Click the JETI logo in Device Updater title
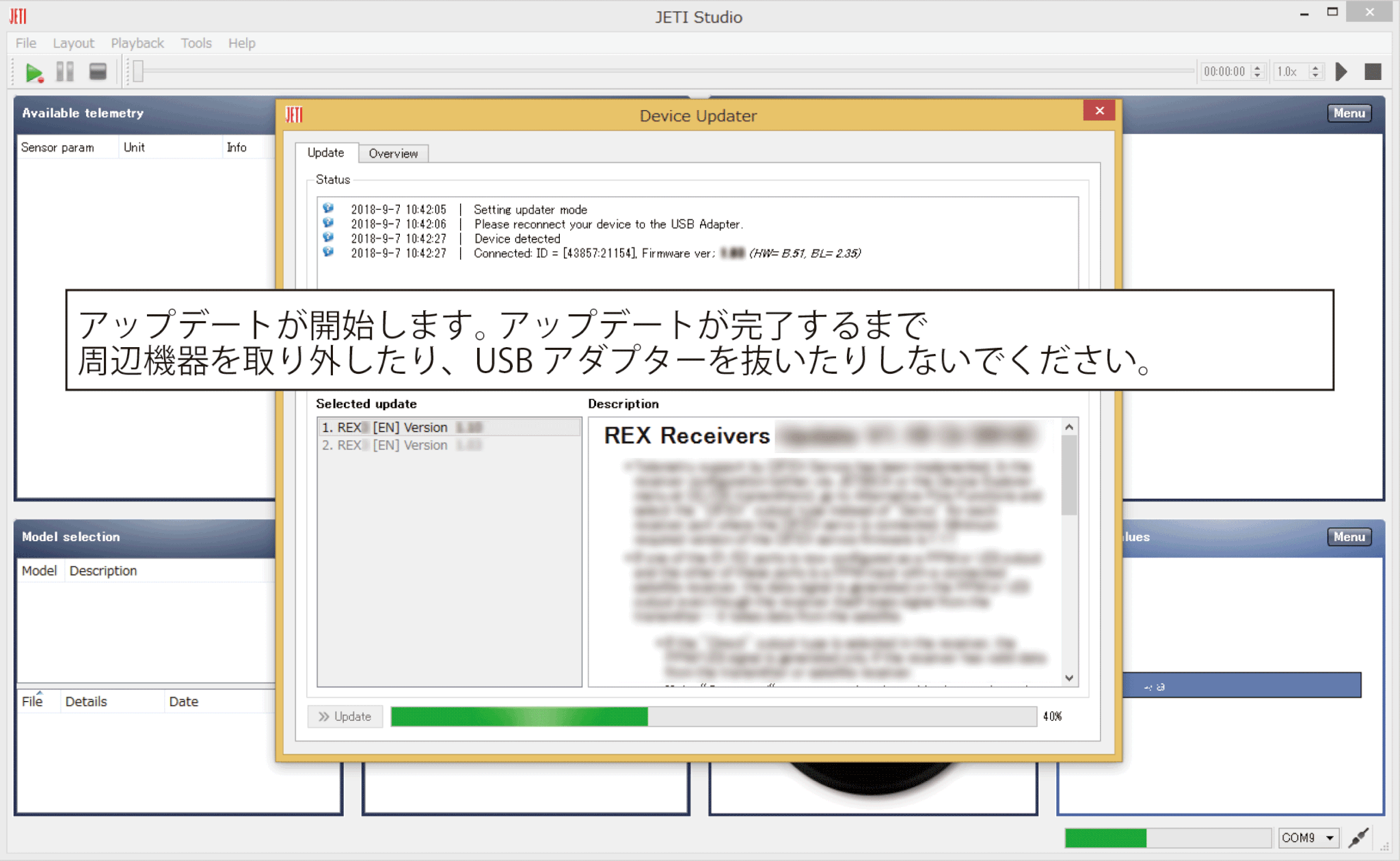The height and width of the screenshot is (861, 1400). 294,115
